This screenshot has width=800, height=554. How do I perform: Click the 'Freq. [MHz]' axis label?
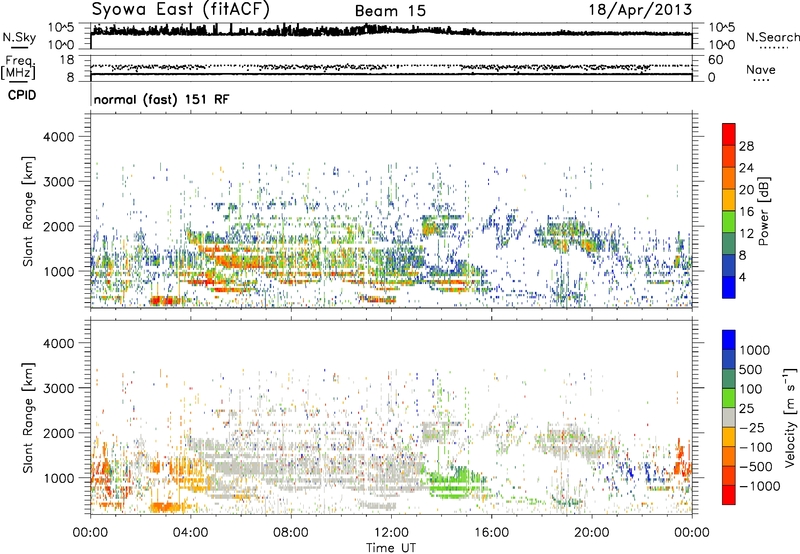[18, 67]
